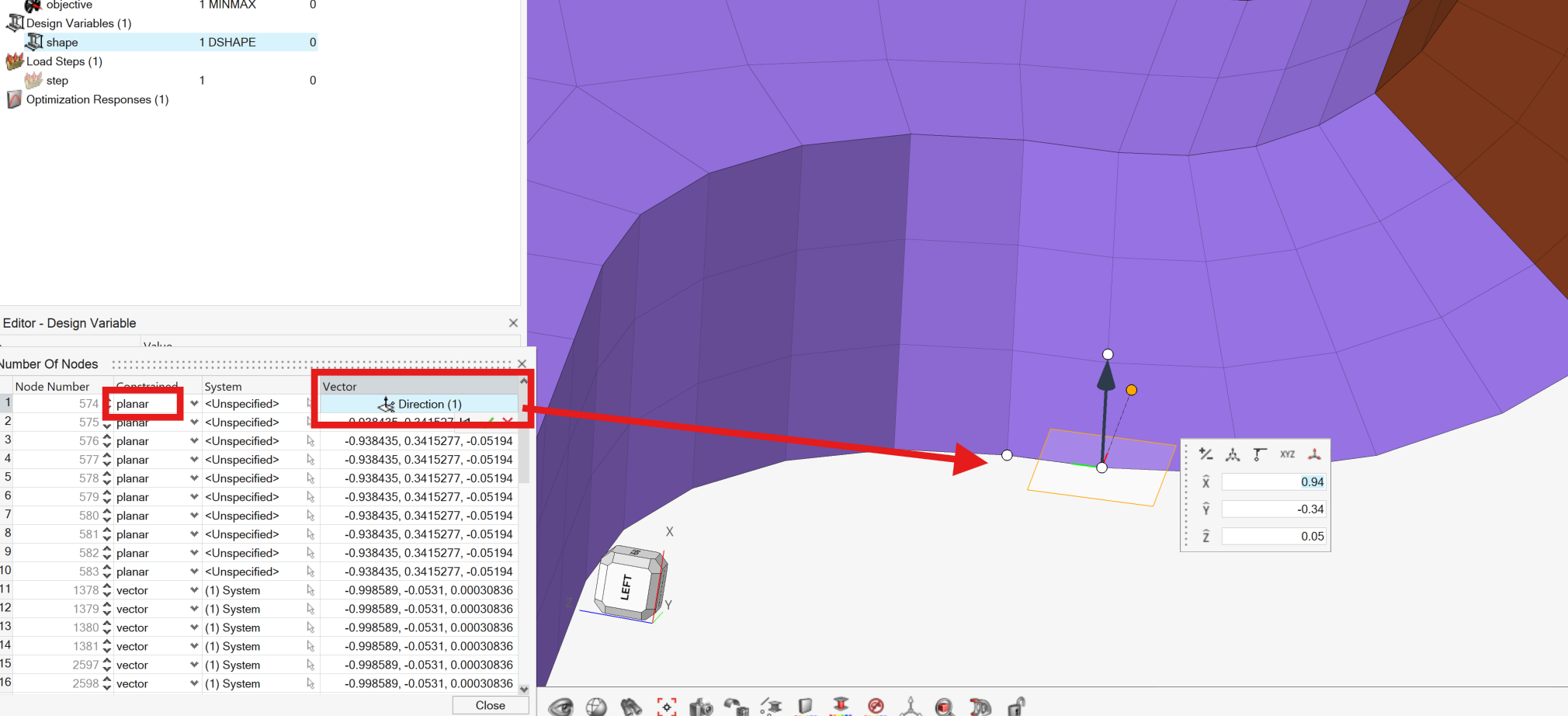Click the plus/minus reverse direction icon
The height and width of the screenshot is (716, 1568).
pyautogui.click(x=1205, y=454)
